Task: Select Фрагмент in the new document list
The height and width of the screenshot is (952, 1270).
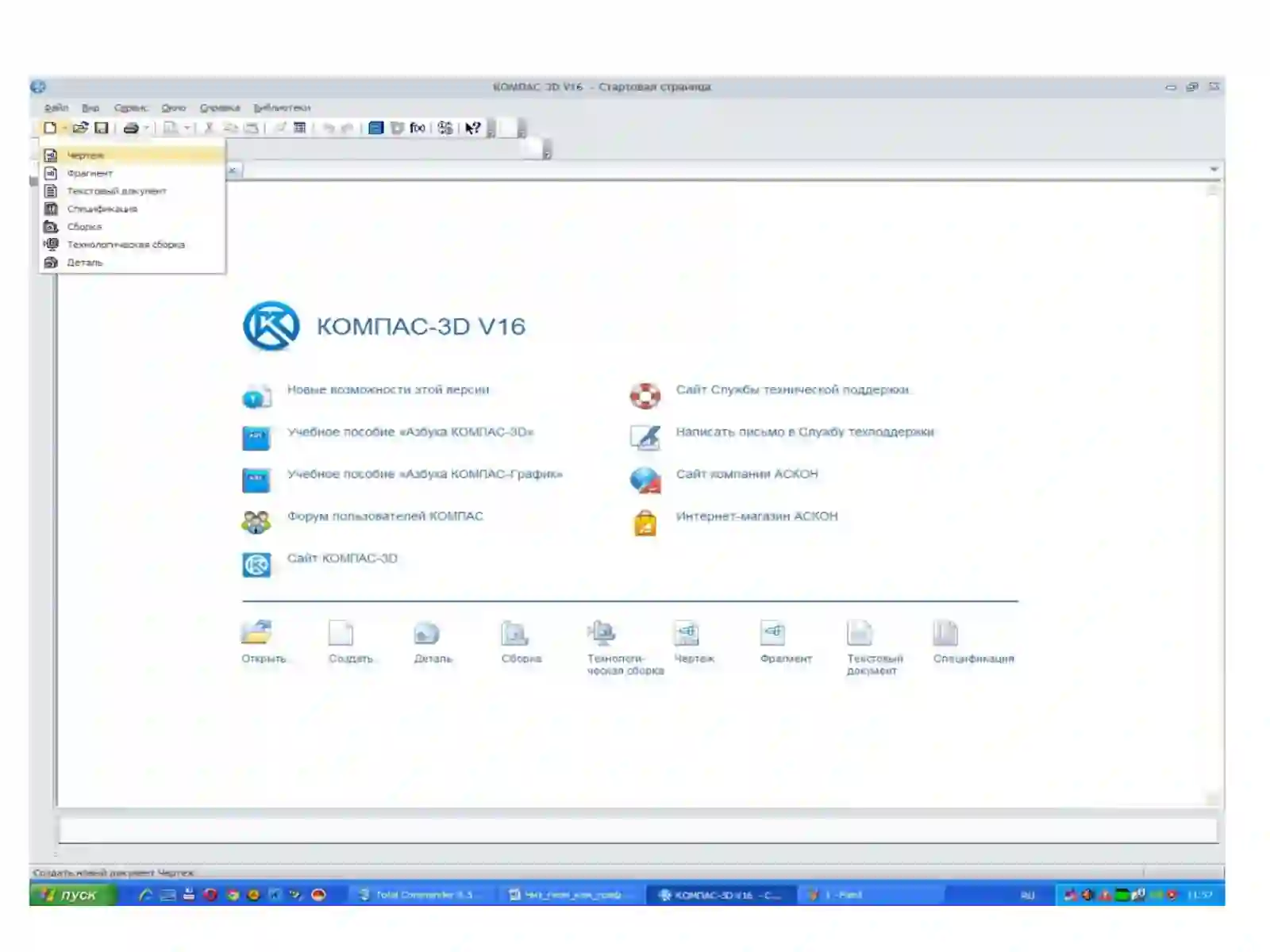Action: [x=133, y=173]
